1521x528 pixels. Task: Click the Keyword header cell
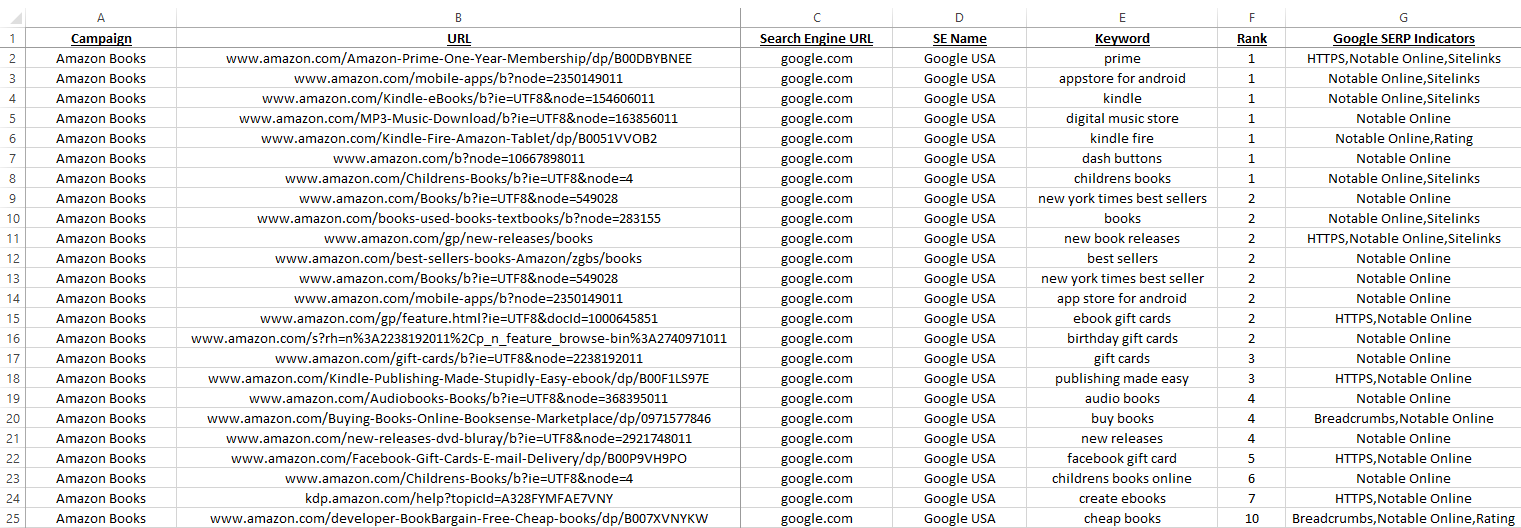point(1122,38)
